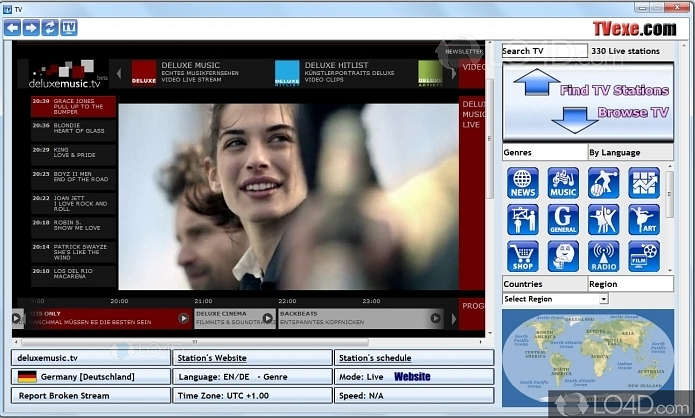This screenshot has width=695, height=418.
Task: Click the Search TV input field
Action: (x=544, y=51)
